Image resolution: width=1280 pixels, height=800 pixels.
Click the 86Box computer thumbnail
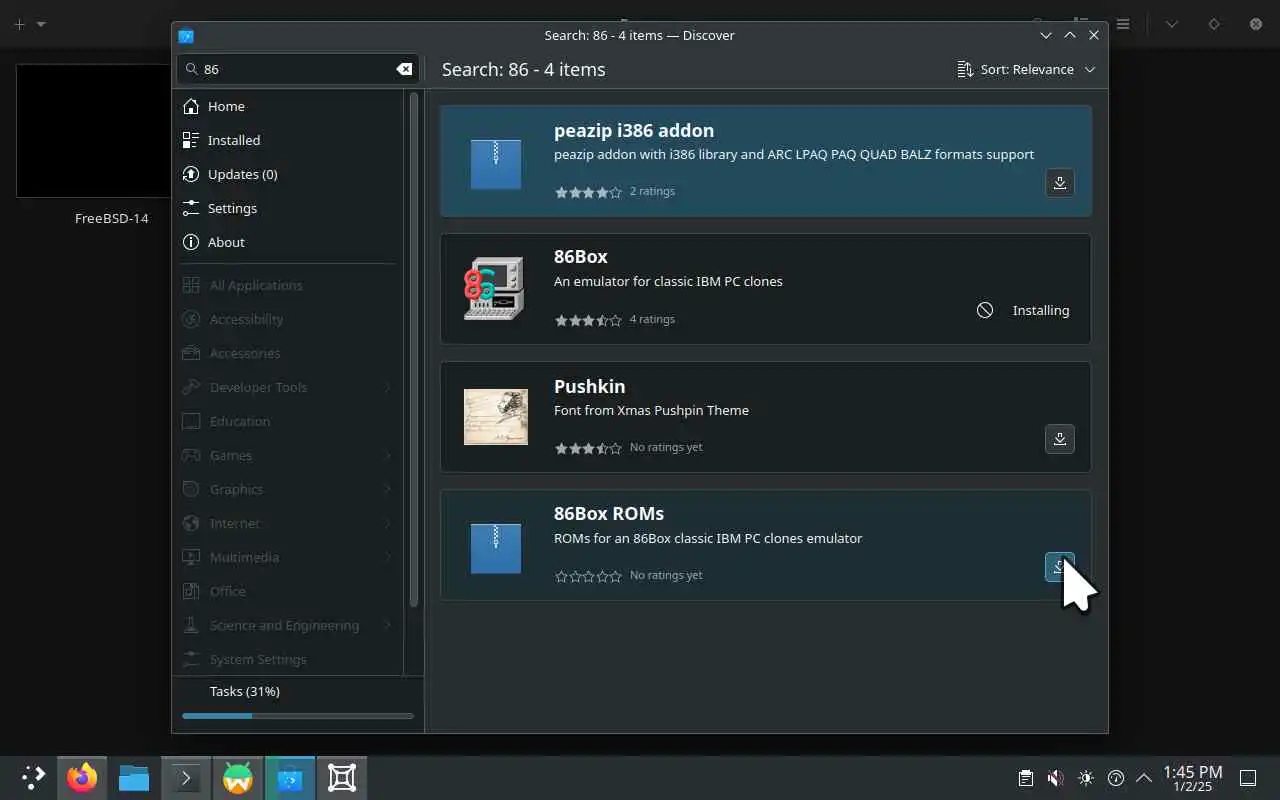click(x=495, y=288)
